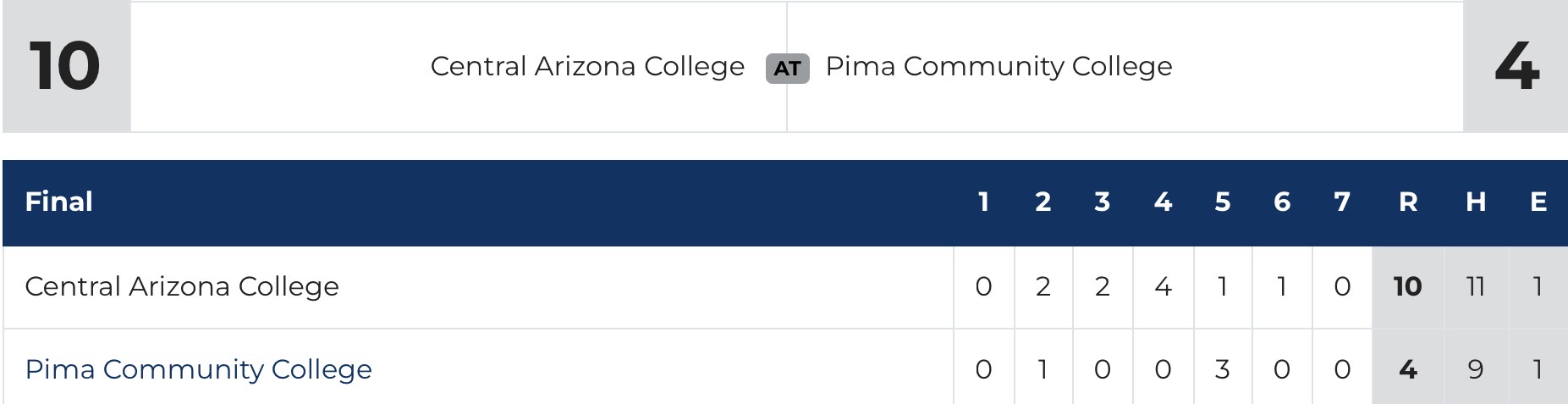Select Central Arizona College header team name
1568x404 pixels.
(x=587, y=66)
